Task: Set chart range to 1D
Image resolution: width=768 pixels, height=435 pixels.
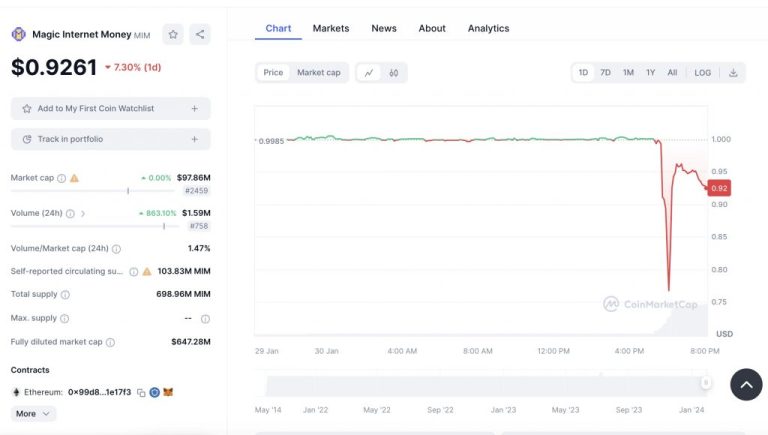Action: point(583,72)
